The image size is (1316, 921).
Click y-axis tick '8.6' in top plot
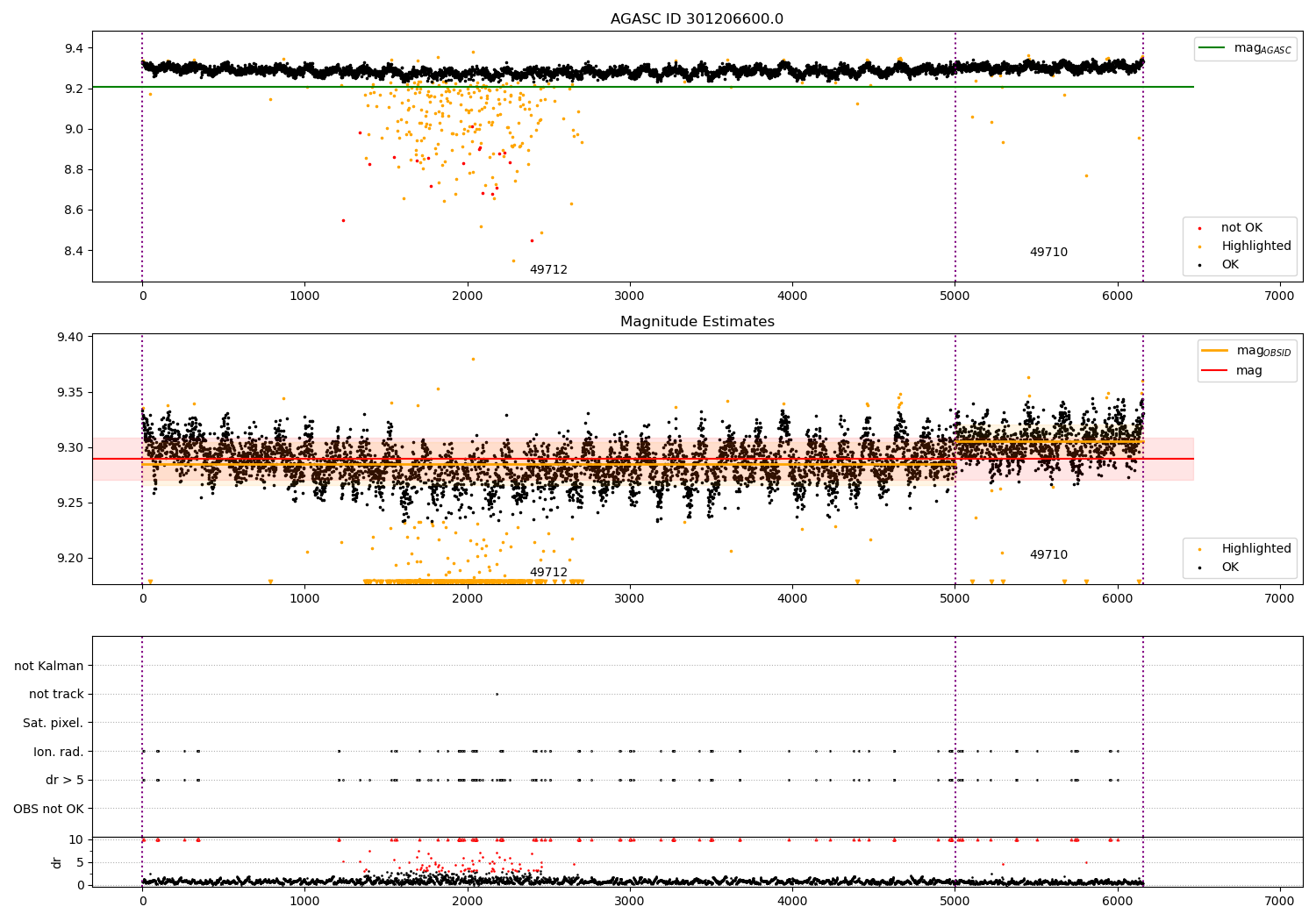[74, 211]
